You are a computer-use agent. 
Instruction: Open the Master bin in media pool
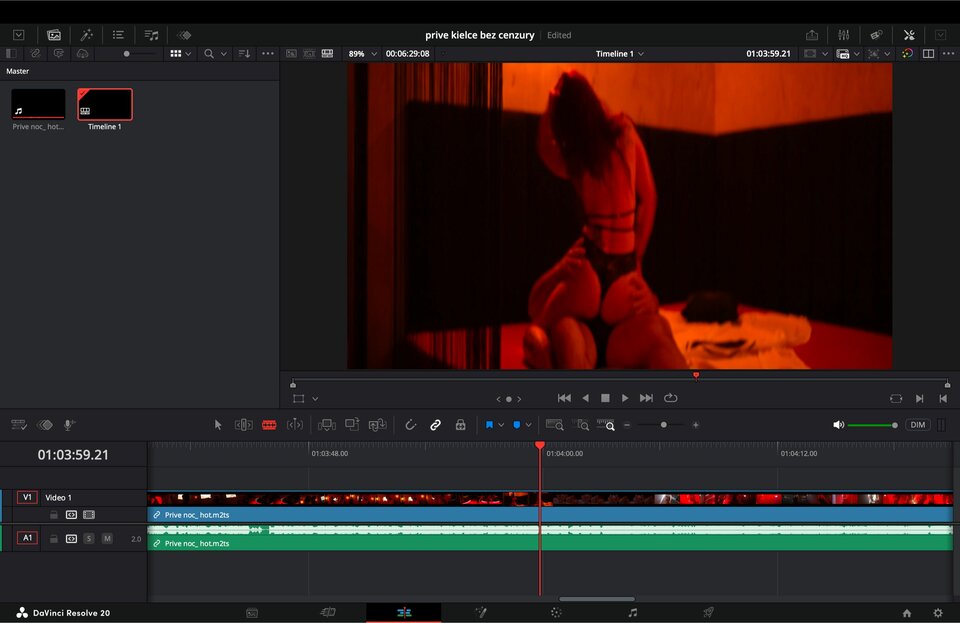(x=18, y=71)
